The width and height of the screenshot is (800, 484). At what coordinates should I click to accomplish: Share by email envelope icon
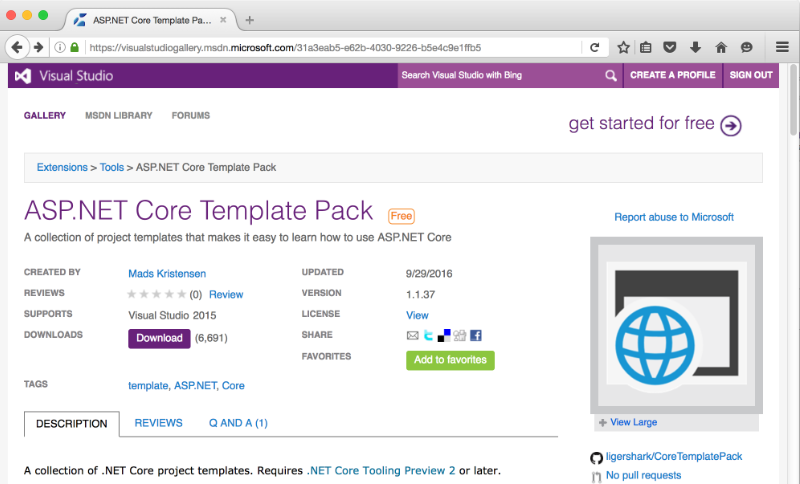pos(412,335)
